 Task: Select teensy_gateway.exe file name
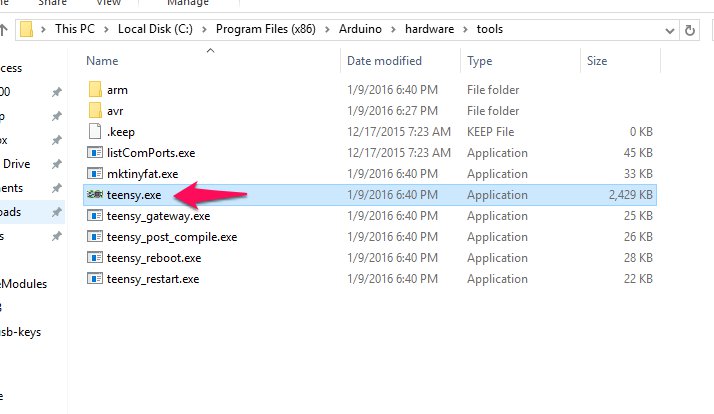tap(158, 216)
